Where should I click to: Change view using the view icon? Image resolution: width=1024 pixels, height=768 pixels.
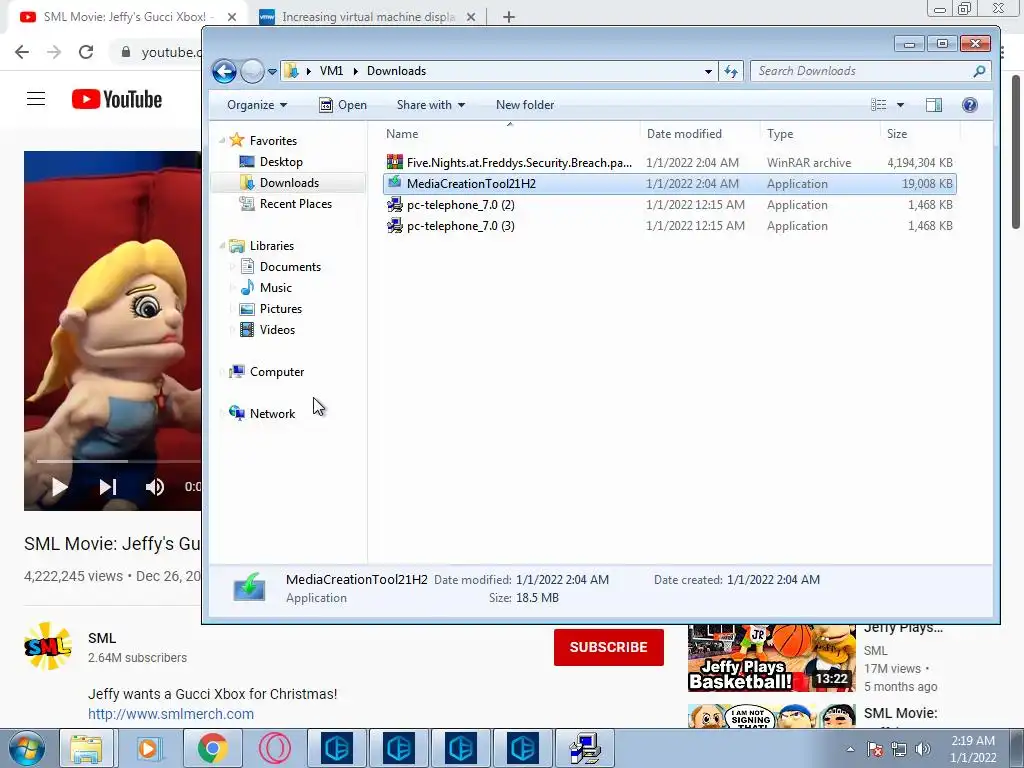879,104
